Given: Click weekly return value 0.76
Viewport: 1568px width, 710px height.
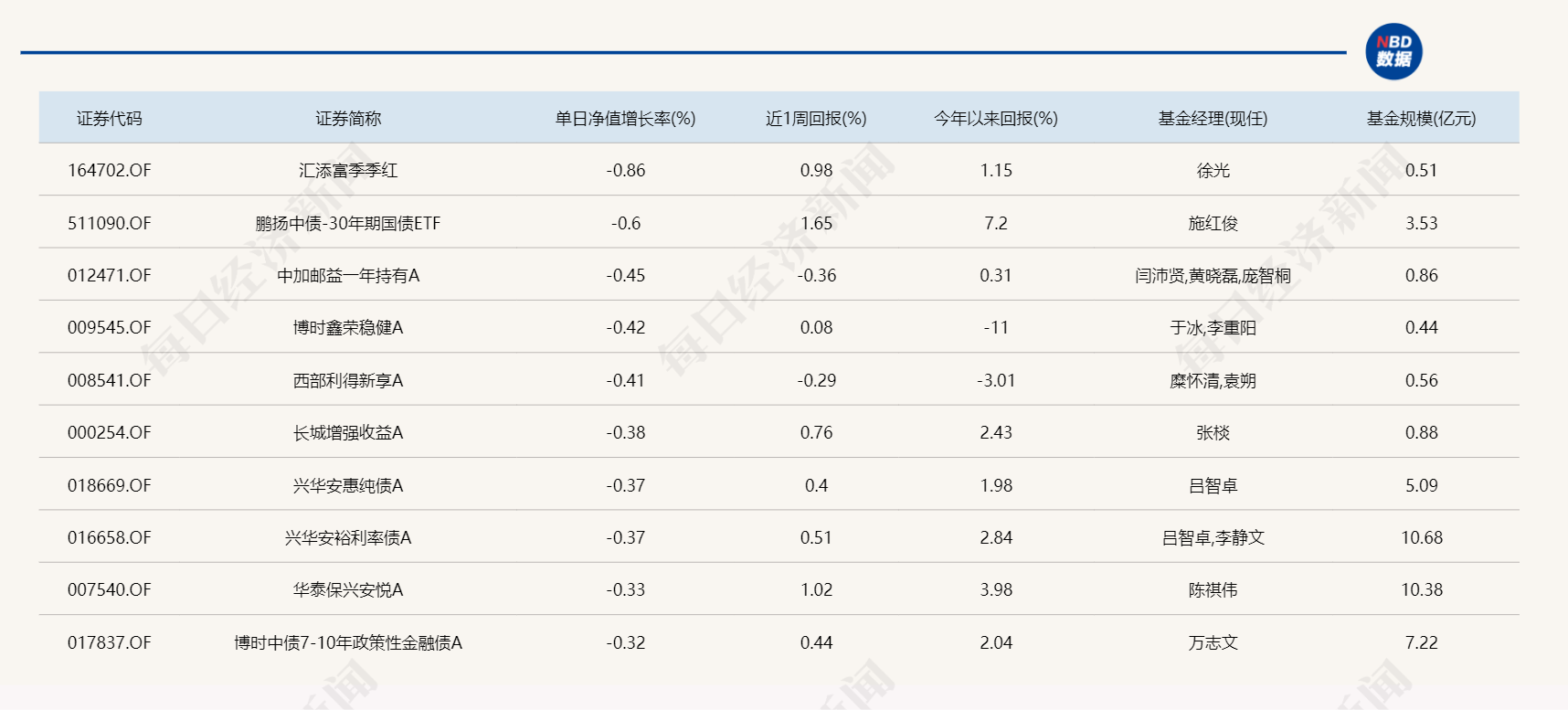Looking at the screenshot, I should coord(816,432).
